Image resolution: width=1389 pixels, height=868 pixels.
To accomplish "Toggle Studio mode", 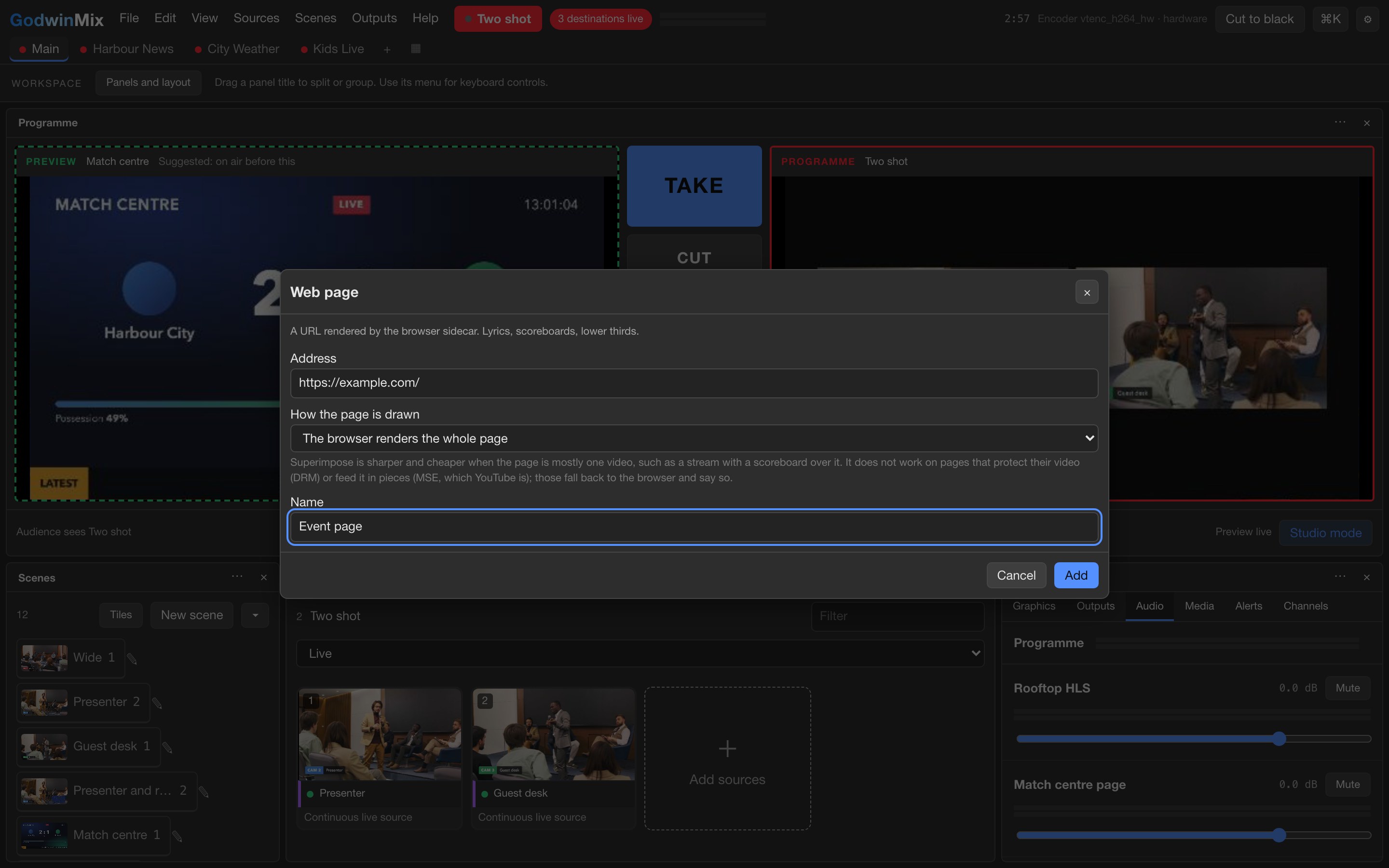I will click(x=1325, y=533).
